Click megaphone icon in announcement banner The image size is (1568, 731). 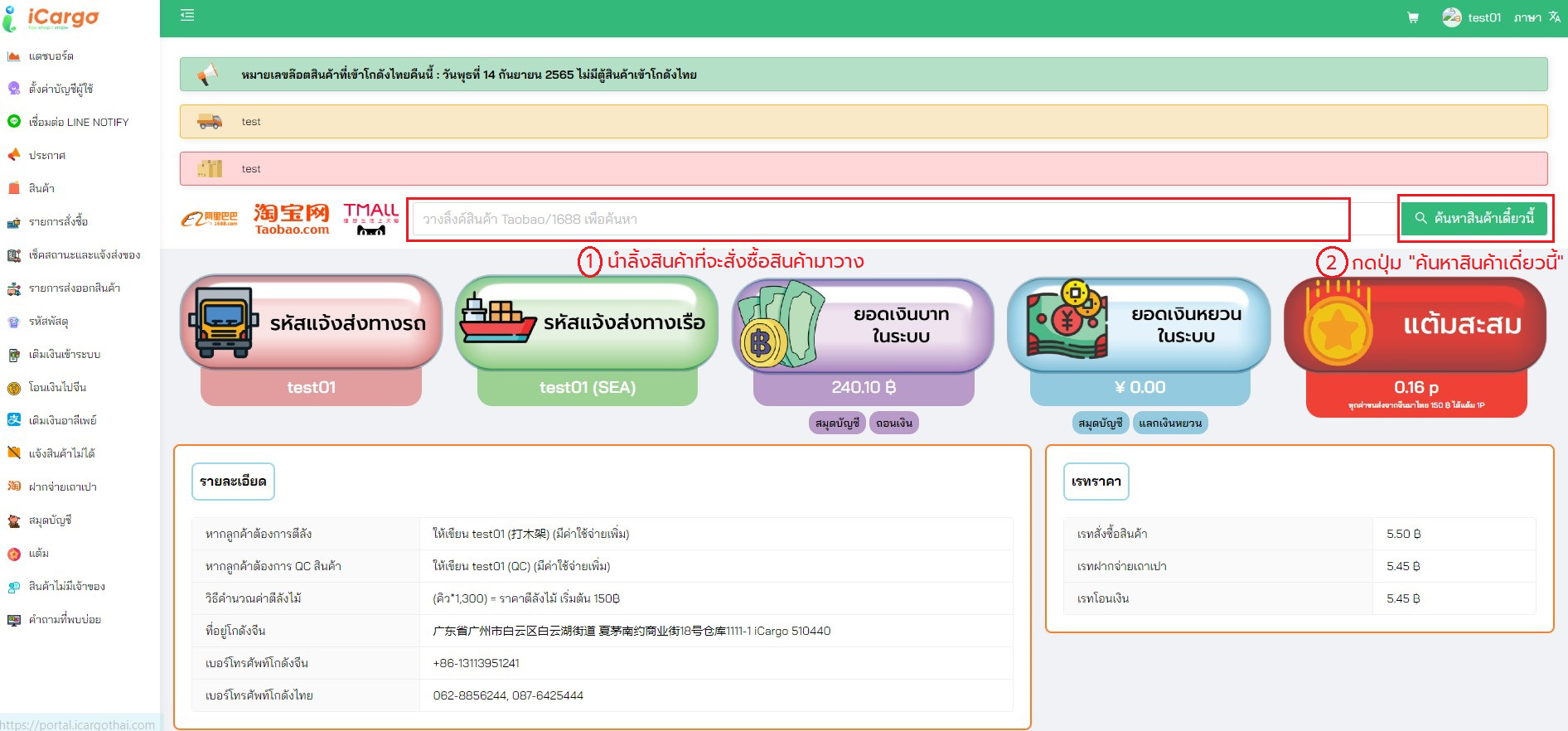coord(207,75)
